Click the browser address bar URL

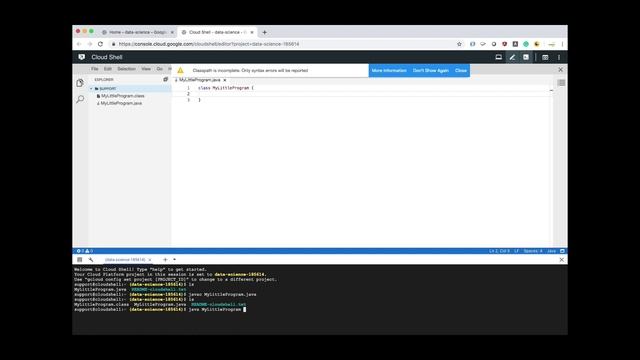point(209,44)
